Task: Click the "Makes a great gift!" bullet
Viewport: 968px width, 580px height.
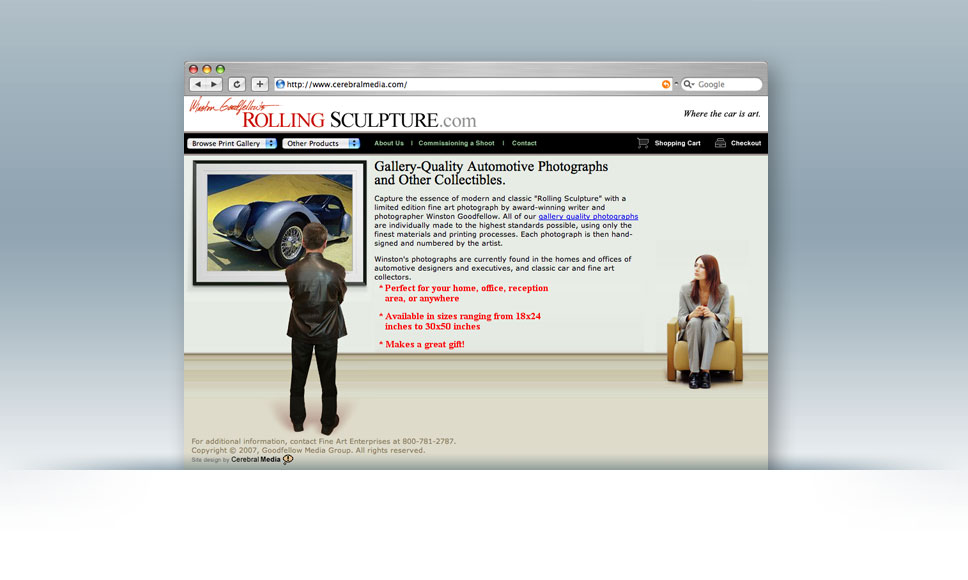Action: point(422,344)
